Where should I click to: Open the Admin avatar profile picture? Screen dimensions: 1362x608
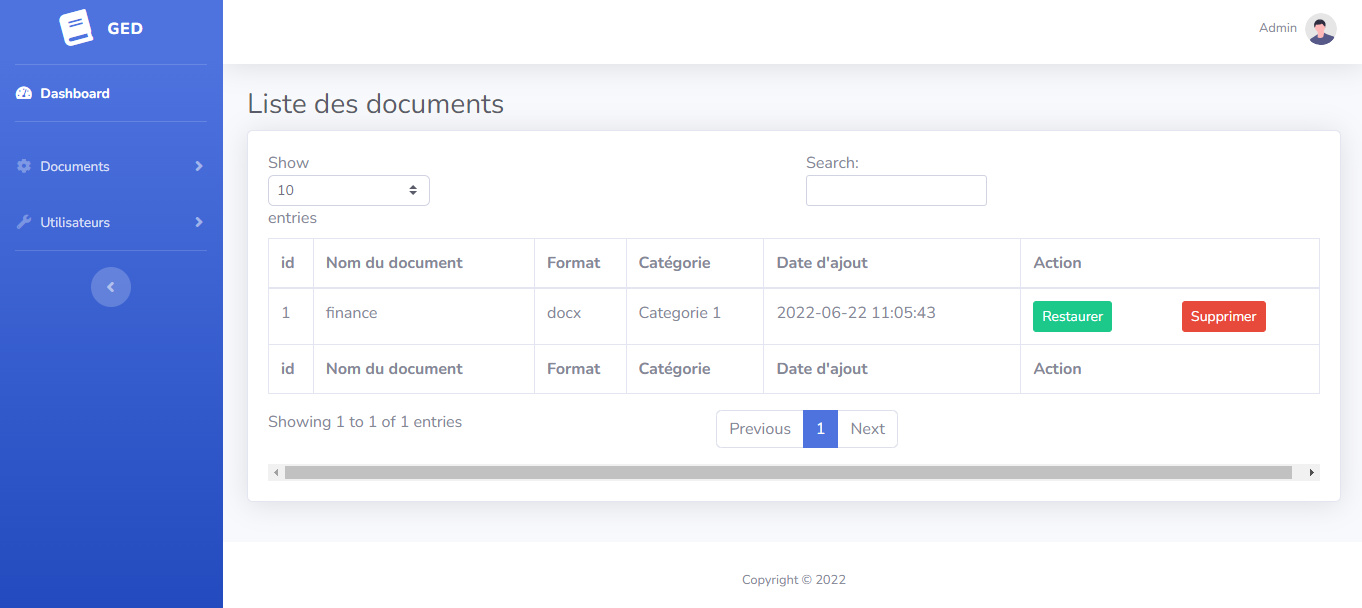tap(1320, 29)
